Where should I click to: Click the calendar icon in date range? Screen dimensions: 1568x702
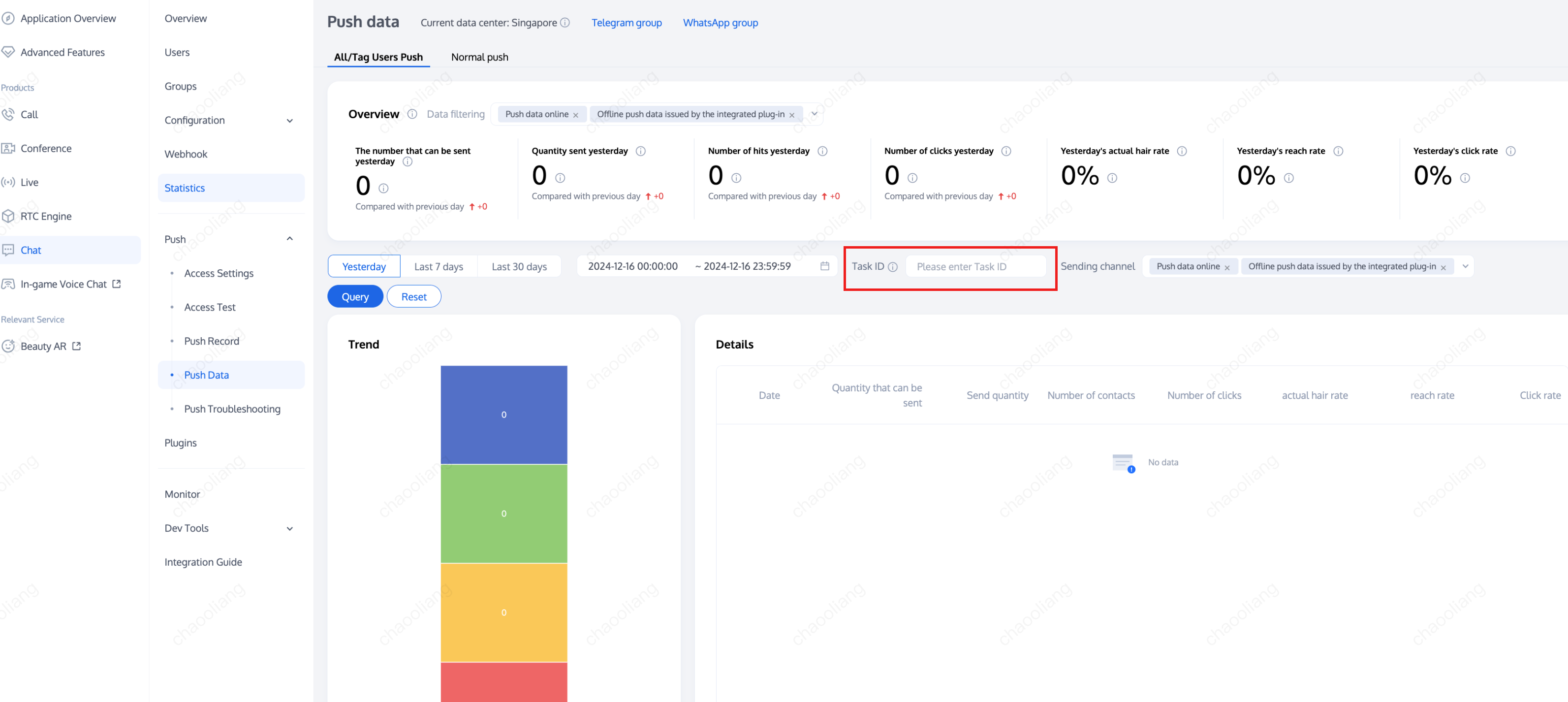pos(824,266)
